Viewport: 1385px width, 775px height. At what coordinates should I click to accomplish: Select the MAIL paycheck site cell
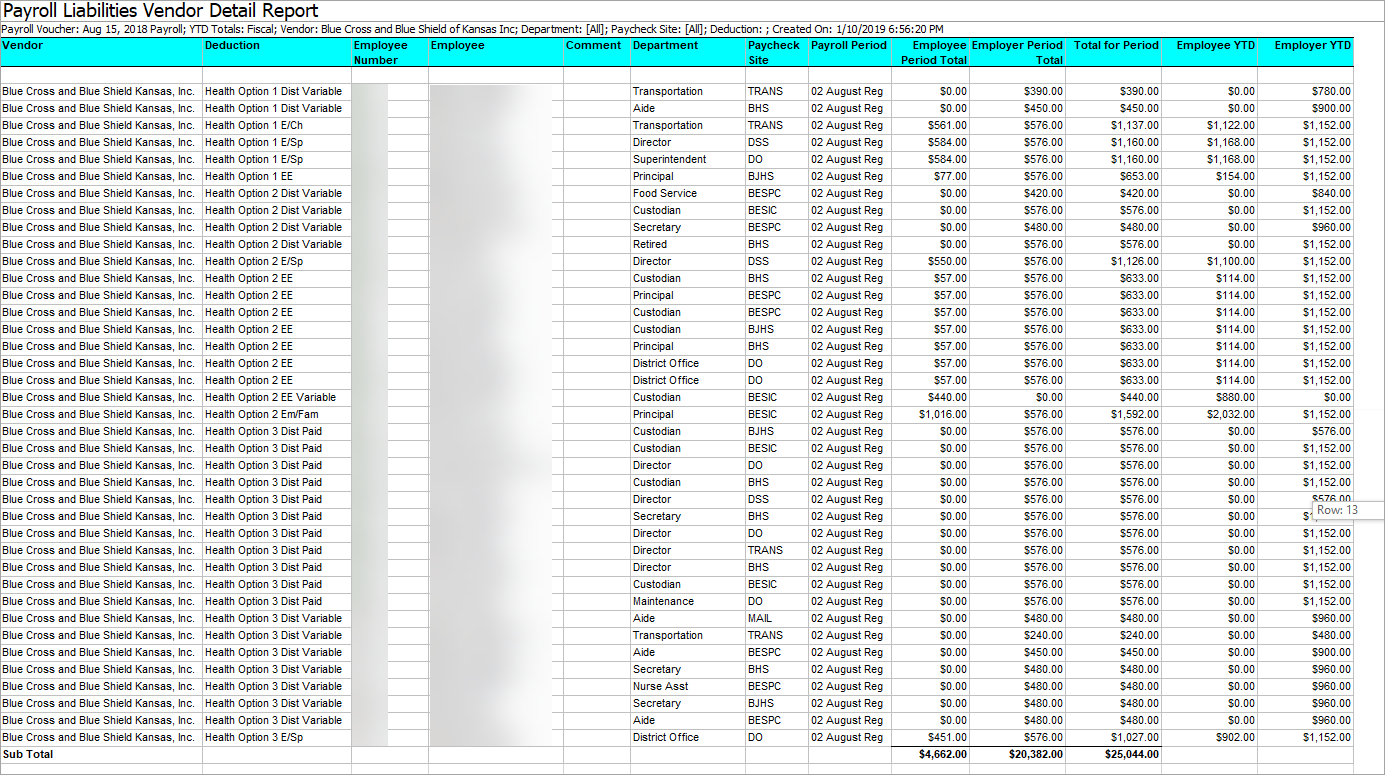(x=760, y=619)
